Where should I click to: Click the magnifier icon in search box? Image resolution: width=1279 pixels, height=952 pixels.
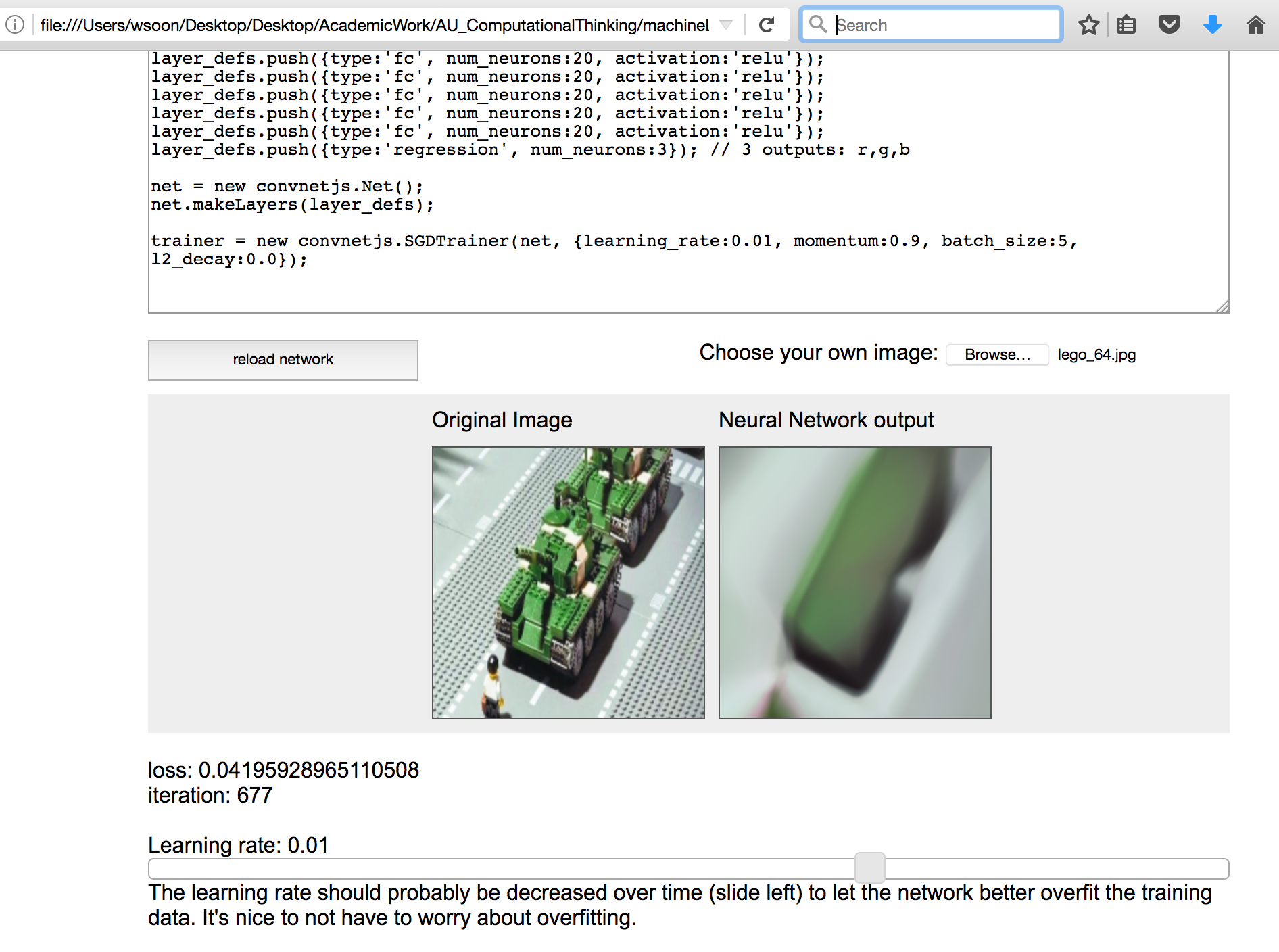(817, 24)
